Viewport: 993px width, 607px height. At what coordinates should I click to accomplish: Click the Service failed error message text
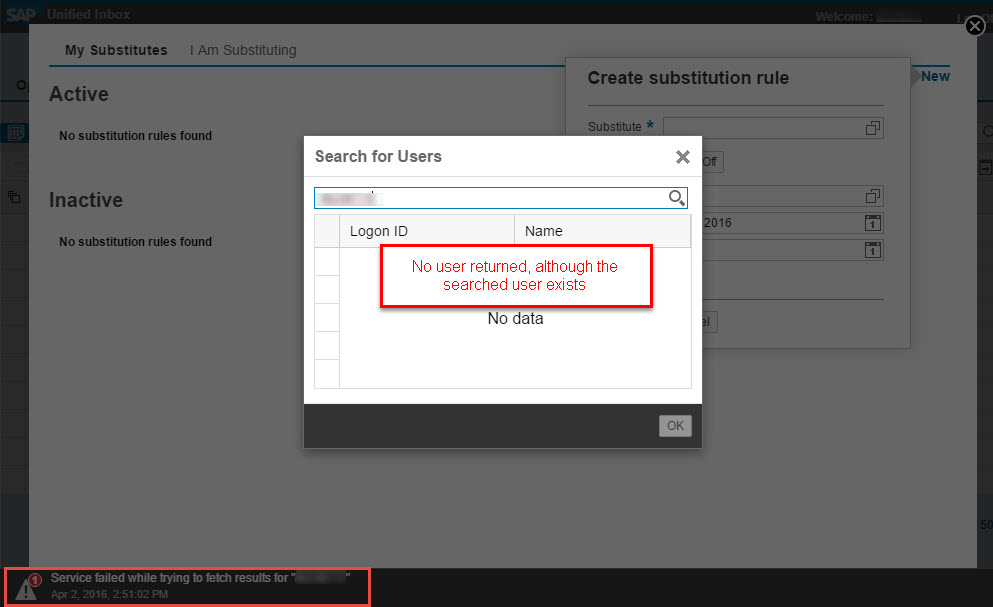click(x=201, y=578)
